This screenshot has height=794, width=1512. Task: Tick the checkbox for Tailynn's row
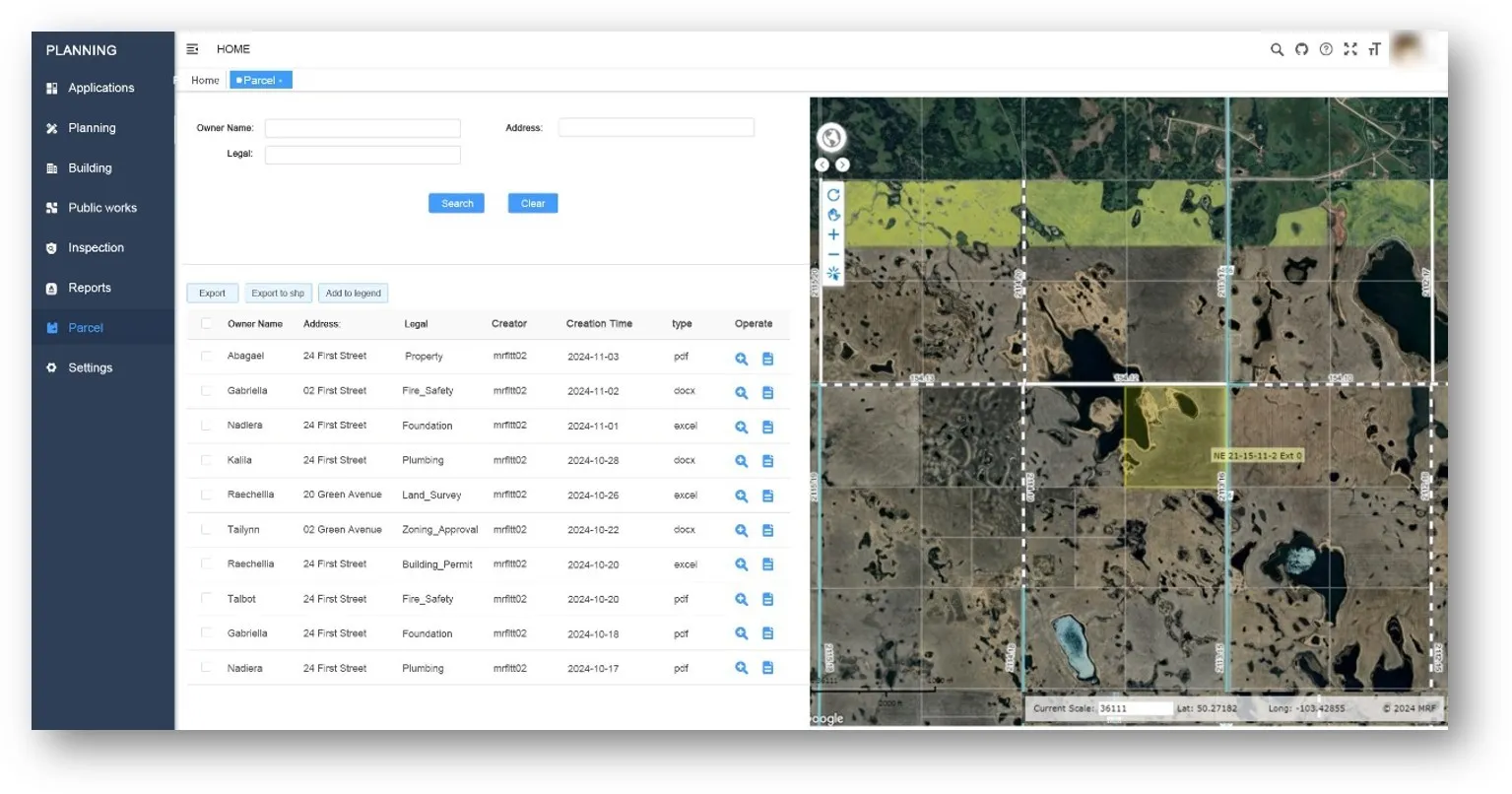tap(206, 529)
